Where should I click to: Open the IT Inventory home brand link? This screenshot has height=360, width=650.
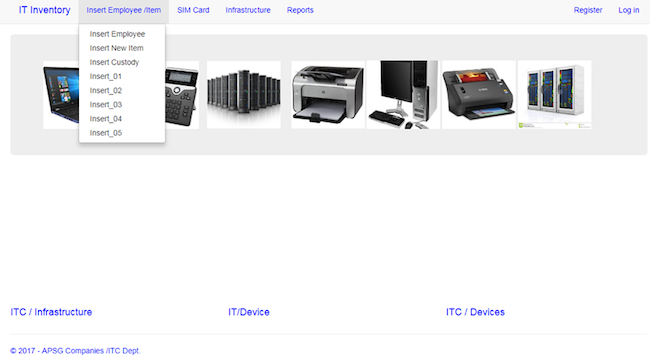pyautogui.click(x=44, y=10)
